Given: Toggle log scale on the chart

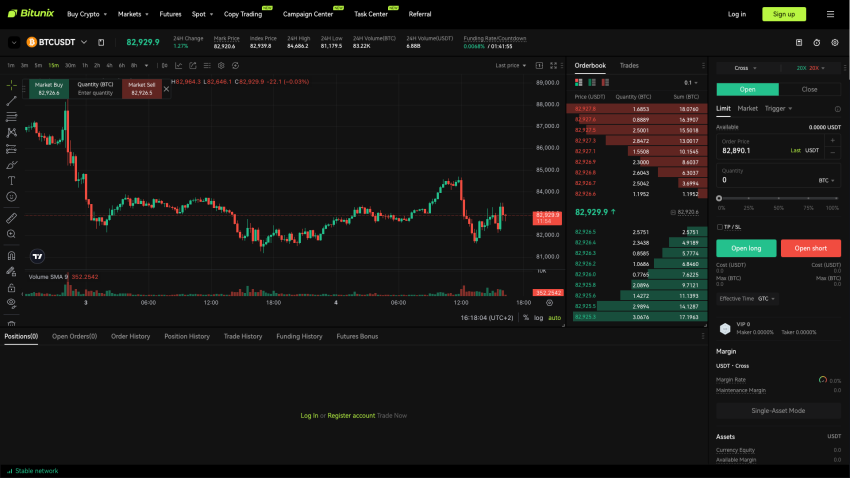Looking at the screenshot, I should click(538, 318).
